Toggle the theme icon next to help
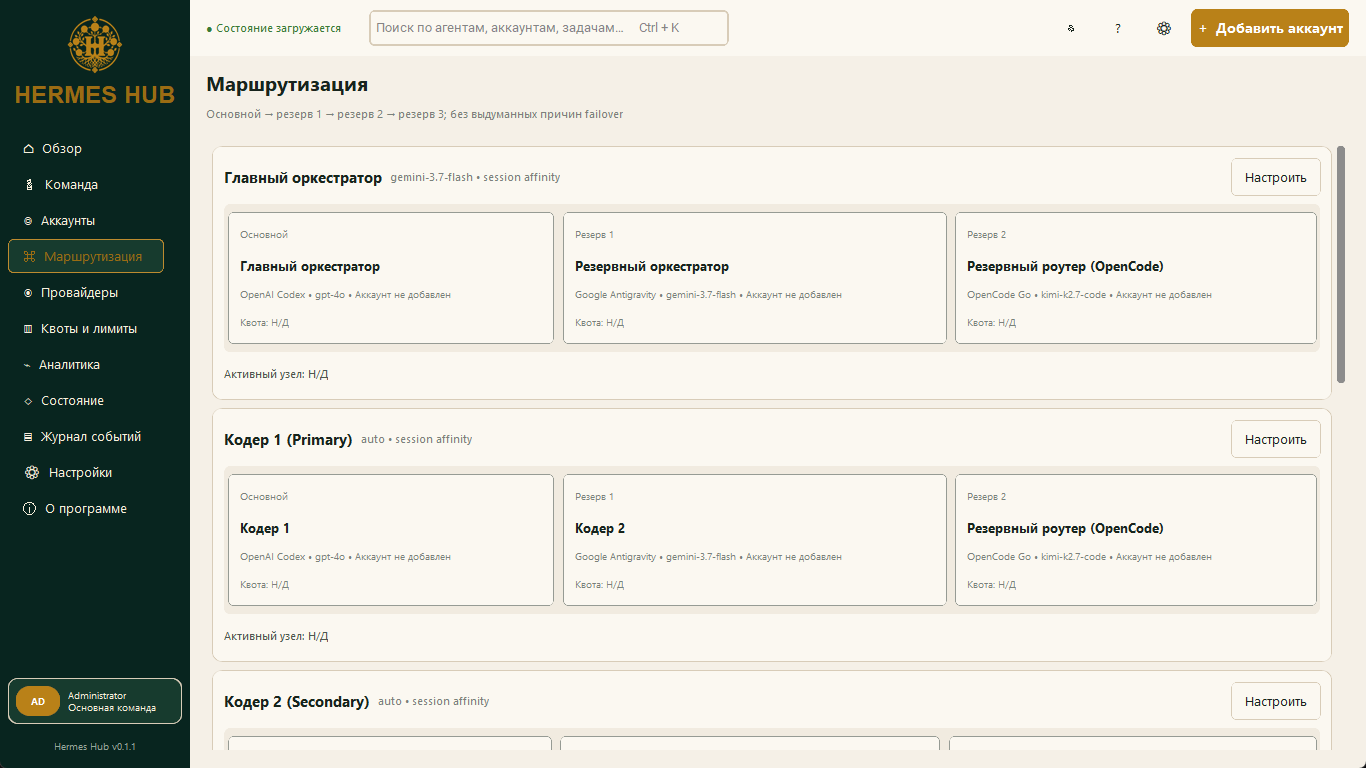The width and height of the screenshot is (1366, 768). 1071,28
